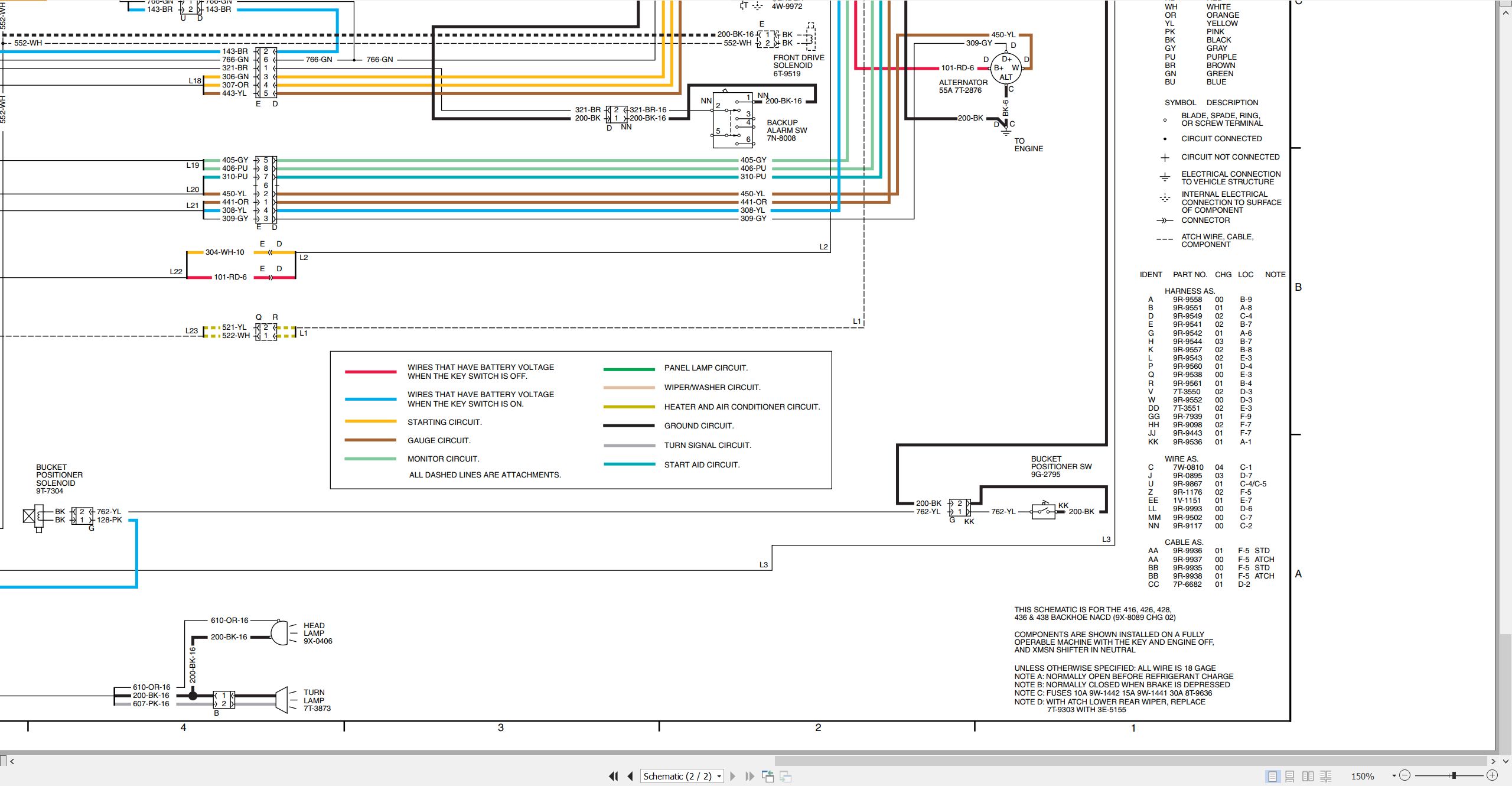Click the 101-RD-6 wire label near alternator

pos(957,68)
